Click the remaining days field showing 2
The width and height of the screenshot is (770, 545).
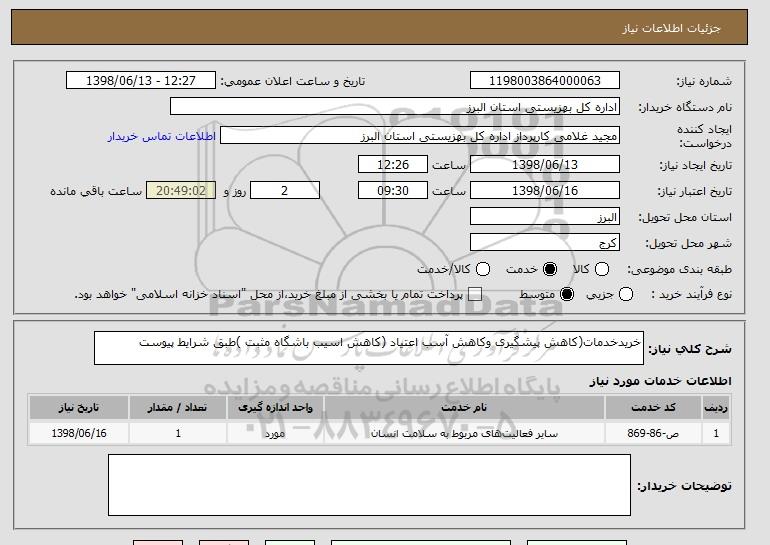tap(285, 191)
